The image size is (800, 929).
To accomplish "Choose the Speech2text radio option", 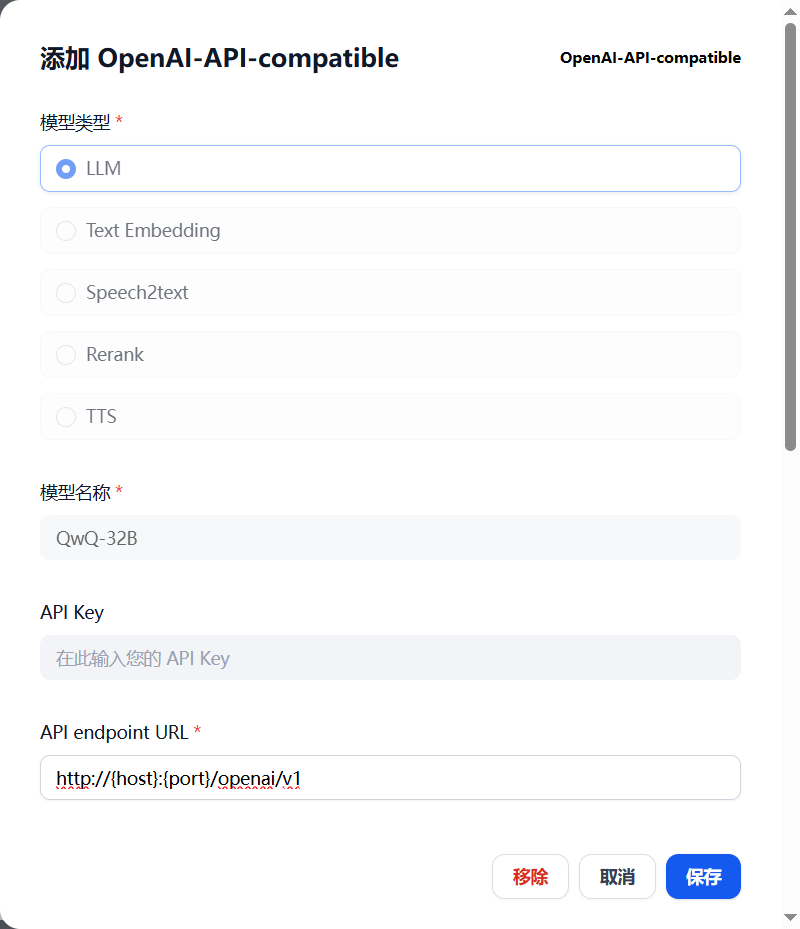I will pyautogui.click(x=390, y=293).
